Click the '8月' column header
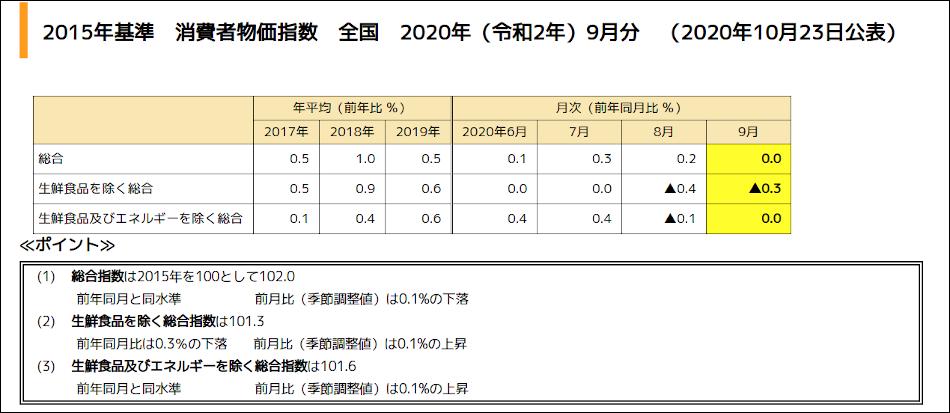This screenshot has height=413, width=950. [664, 132]
